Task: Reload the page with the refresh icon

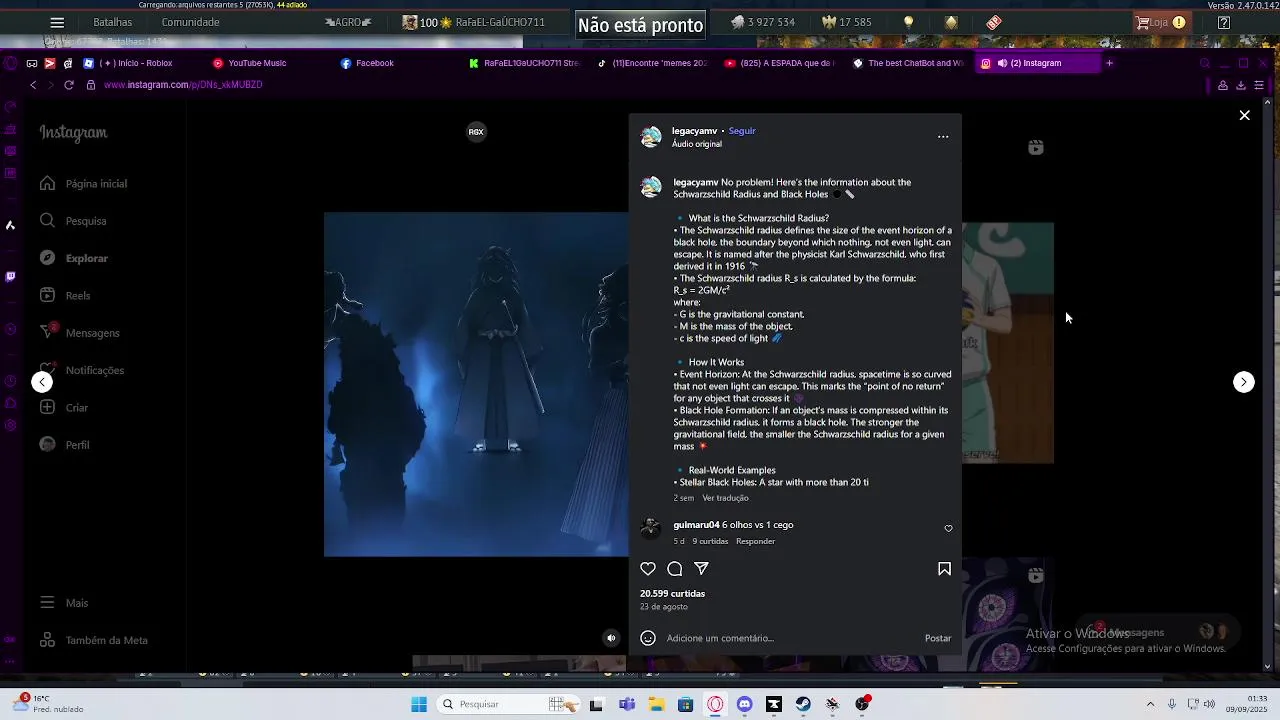Action: point(68,85)
